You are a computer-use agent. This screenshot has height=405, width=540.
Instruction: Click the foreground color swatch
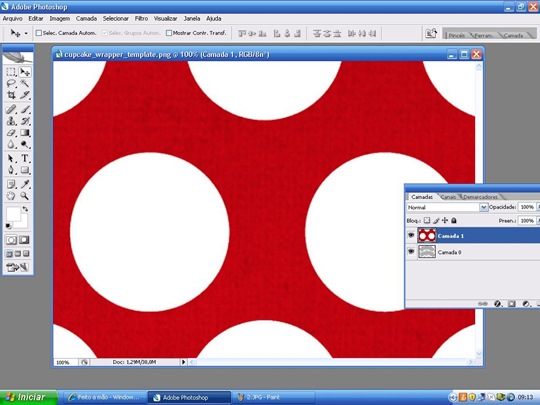12,214
